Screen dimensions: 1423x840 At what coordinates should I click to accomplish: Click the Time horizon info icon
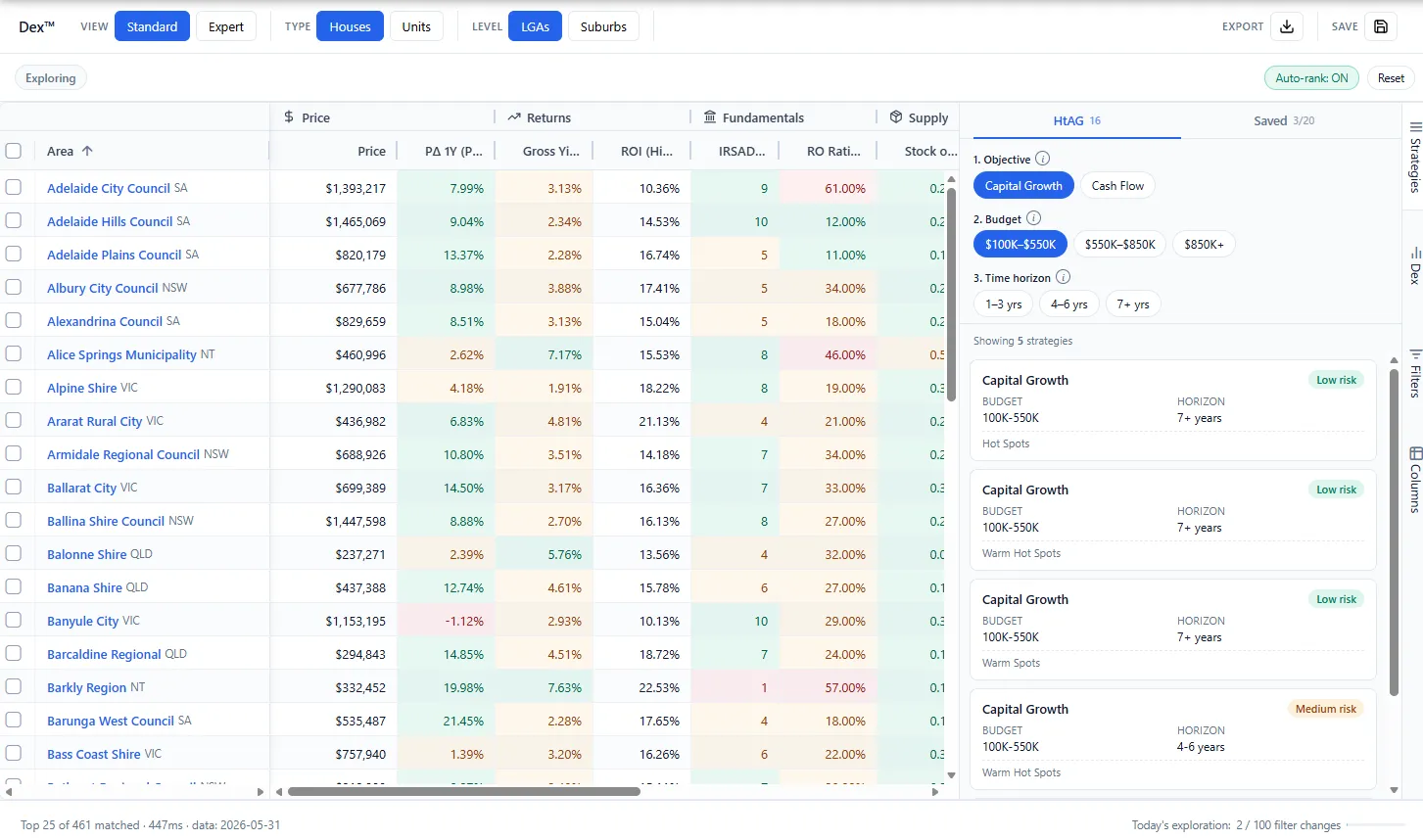(x=1064, y=277)
